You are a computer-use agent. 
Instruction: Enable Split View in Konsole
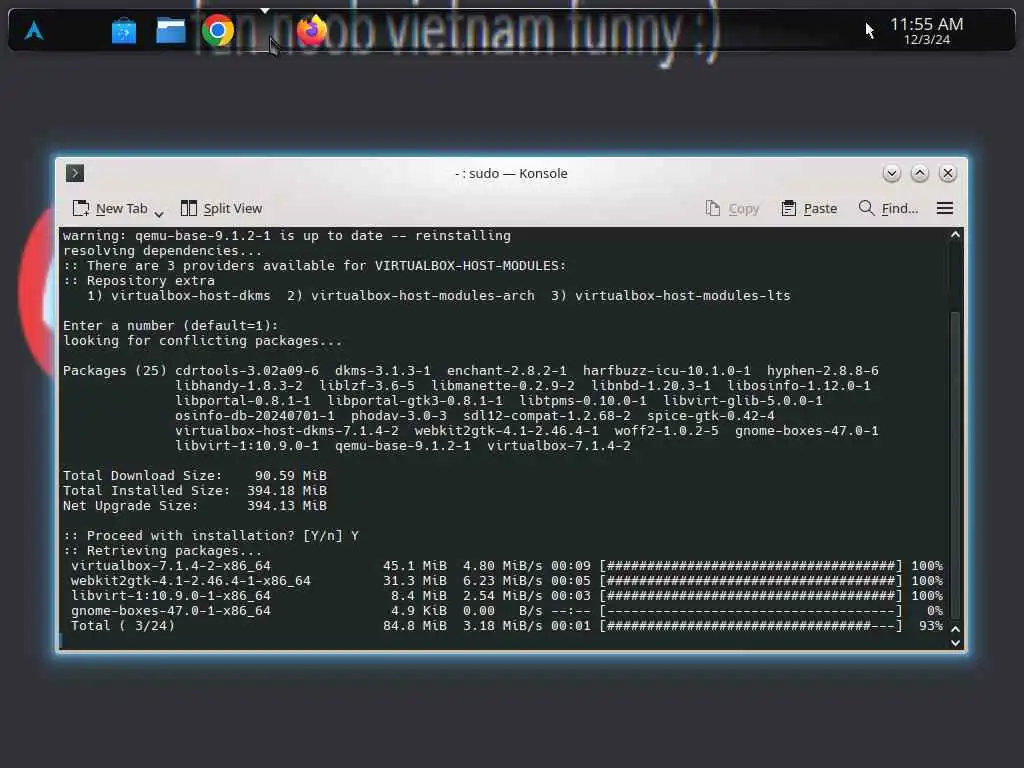(x=221, y=208)
